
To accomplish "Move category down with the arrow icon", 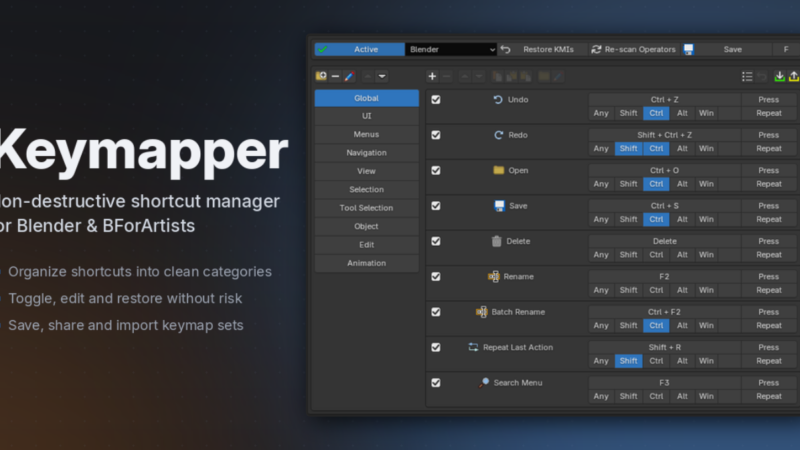I will point(382,76).
